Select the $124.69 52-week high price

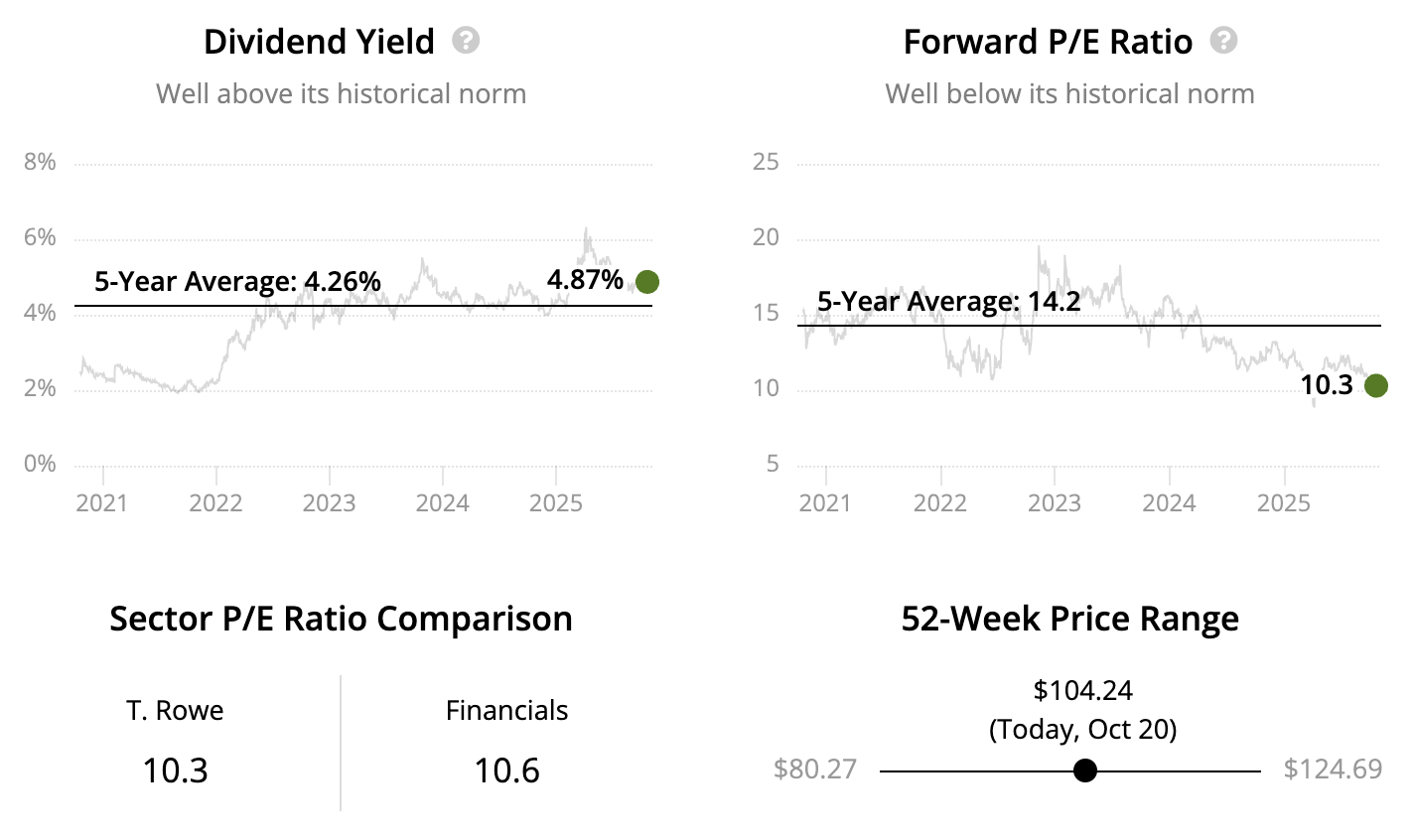click(x=1332, y=770)
